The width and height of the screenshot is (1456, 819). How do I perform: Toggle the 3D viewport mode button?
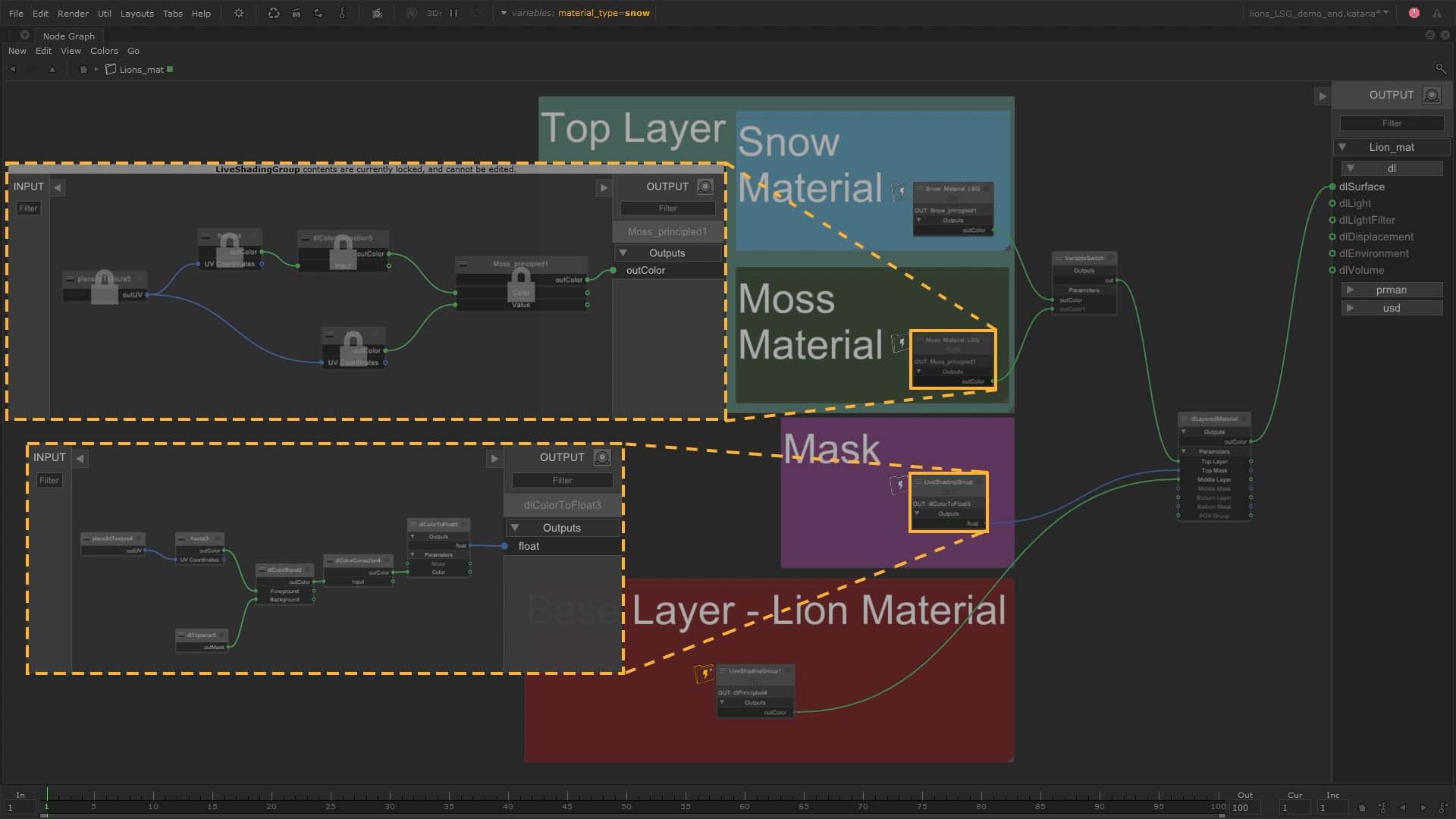pos(434,12)
